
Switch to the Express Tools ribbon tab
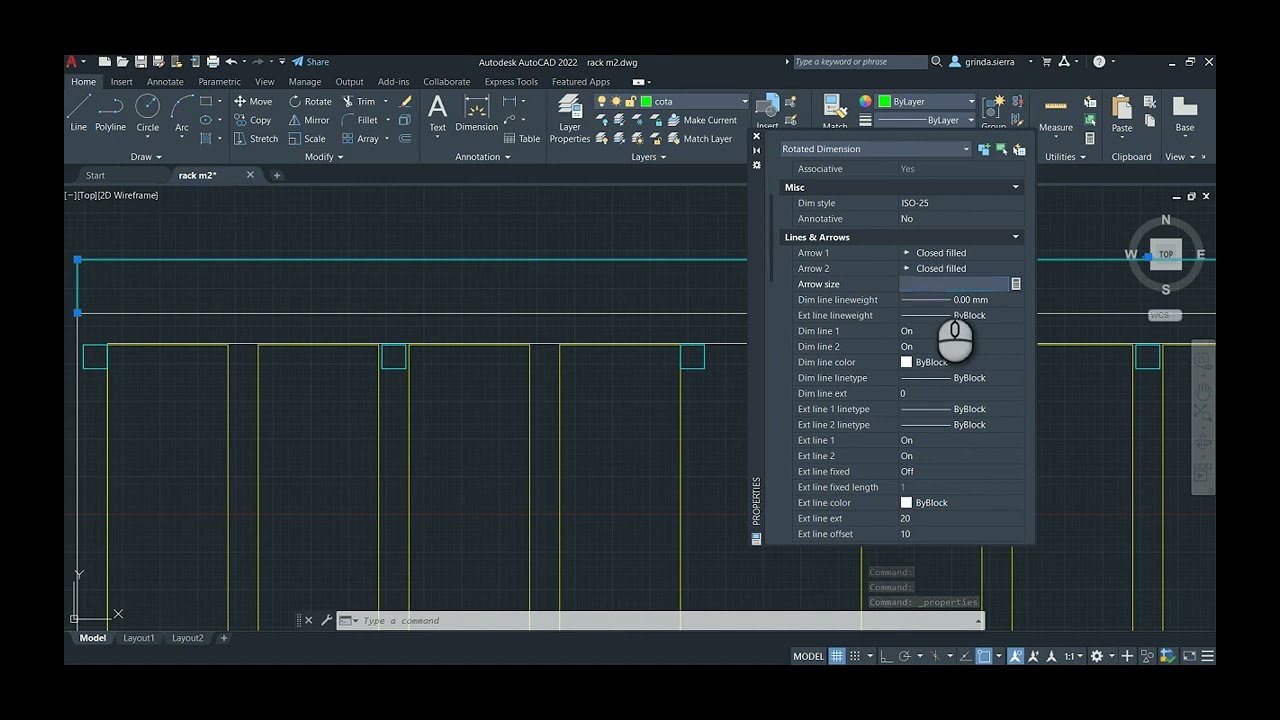point(511,82)
